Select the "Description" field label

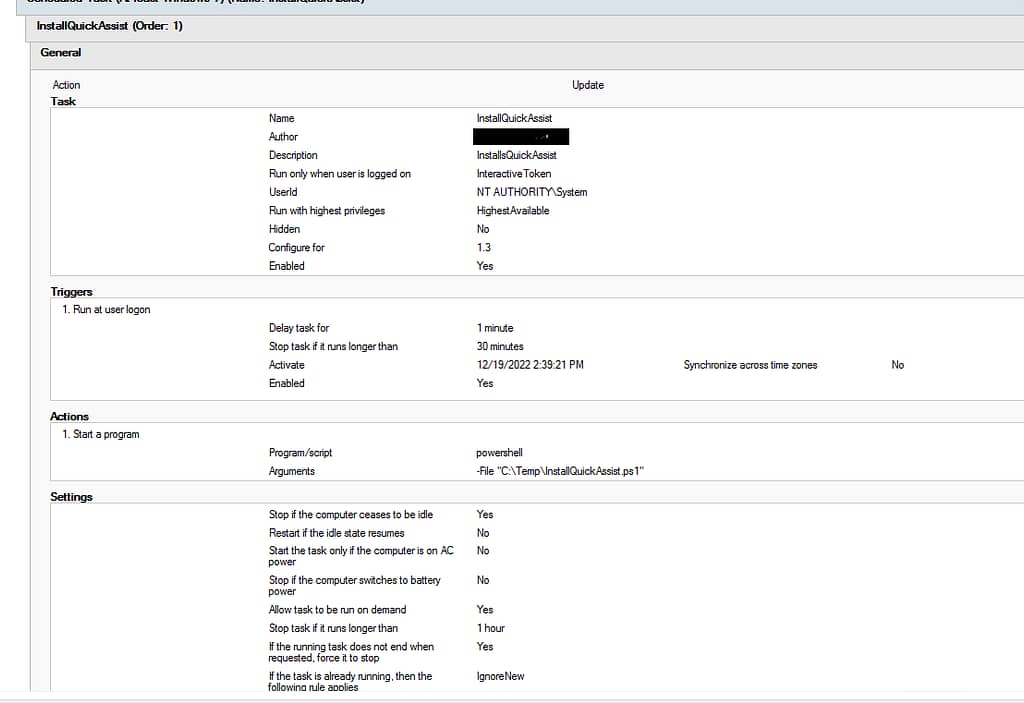coord(293,155)
